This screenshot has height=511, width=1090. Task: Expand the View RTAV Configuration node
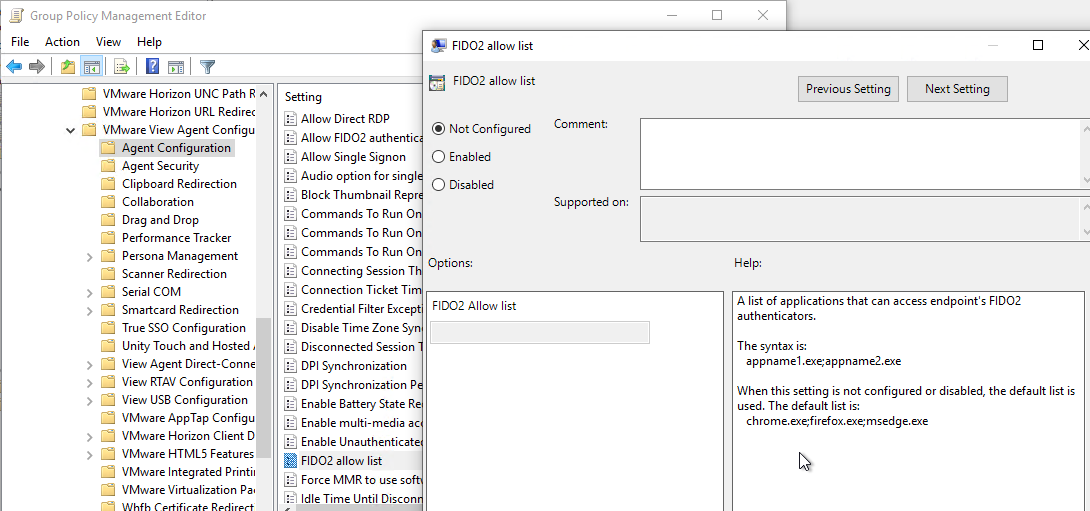coord(89,383)
